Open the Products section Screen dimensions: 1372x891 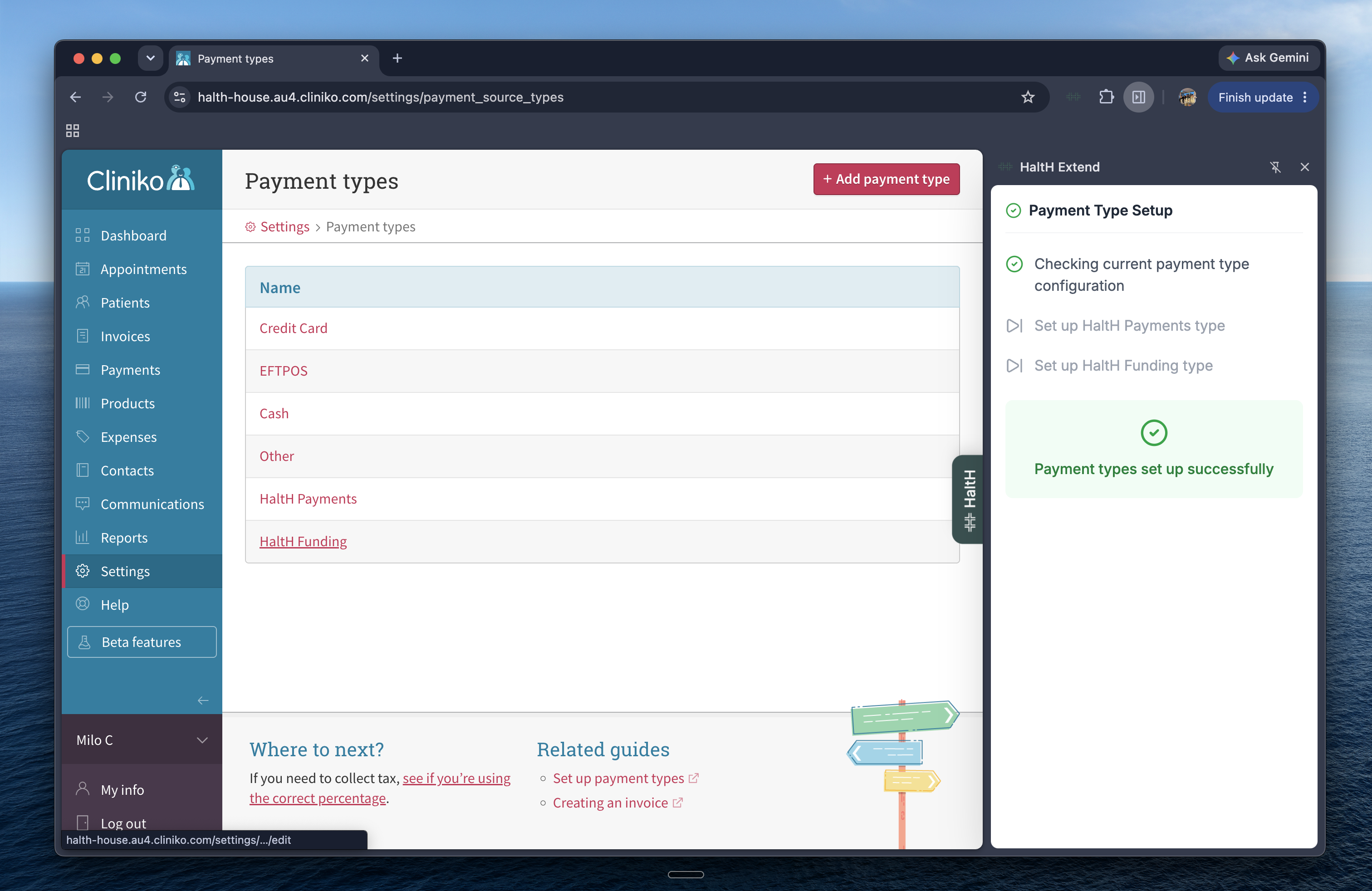pos(142,403)
